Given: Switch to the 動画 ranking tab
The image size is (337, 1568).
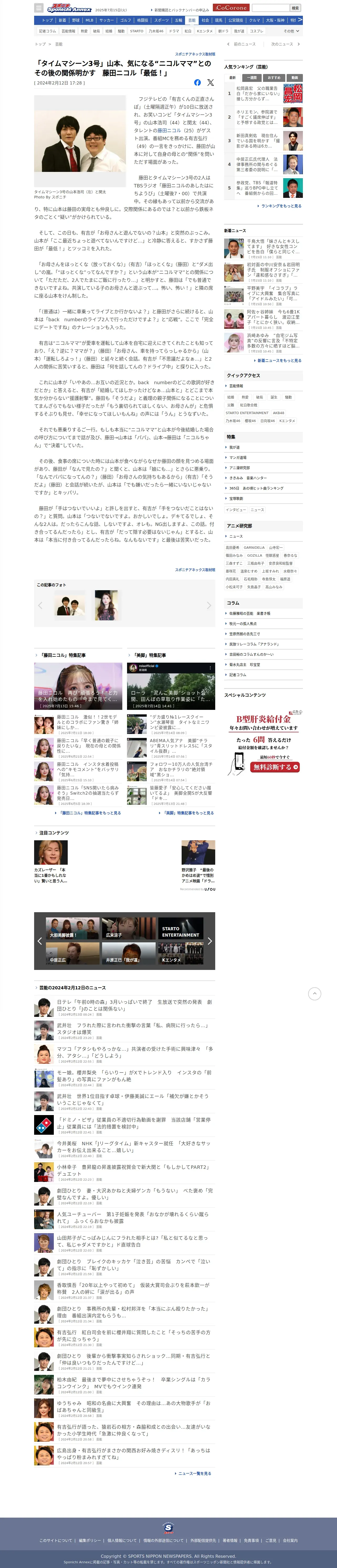Looking at the screenshot, I should point(294,77).
